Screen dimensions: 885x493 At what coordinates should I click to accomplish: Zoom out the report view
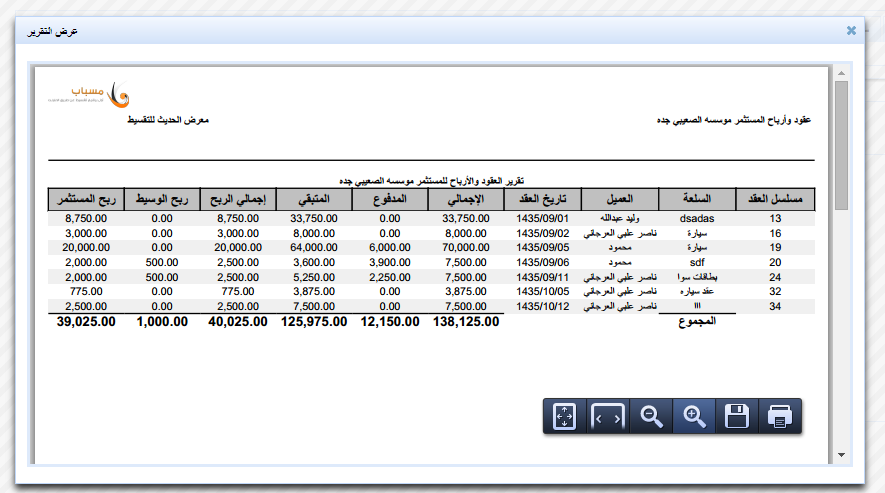click(x=651, y=417)
